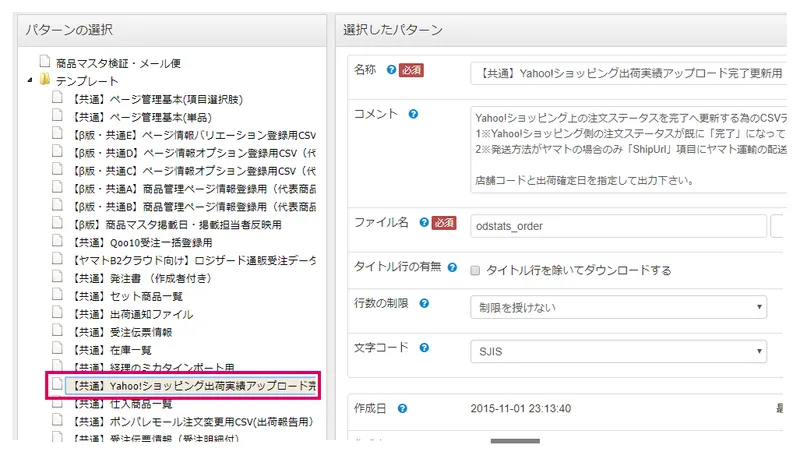Click help icon beside コメント label
The height and width of the screenshot is (456, 800).
point(413,114)
